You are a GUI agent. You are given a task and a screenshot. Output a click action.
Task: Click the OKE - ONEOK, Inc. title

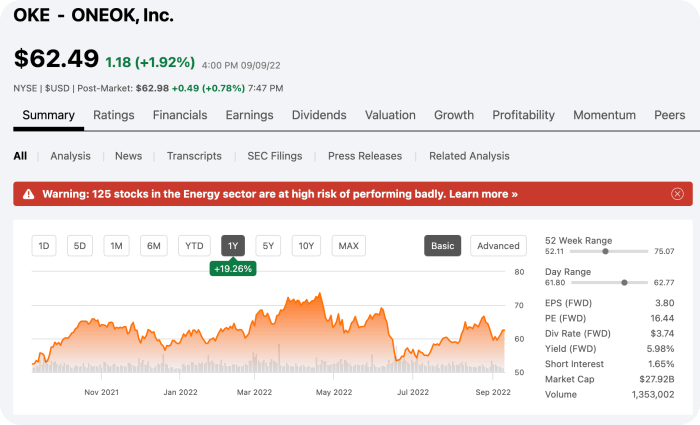93,16
